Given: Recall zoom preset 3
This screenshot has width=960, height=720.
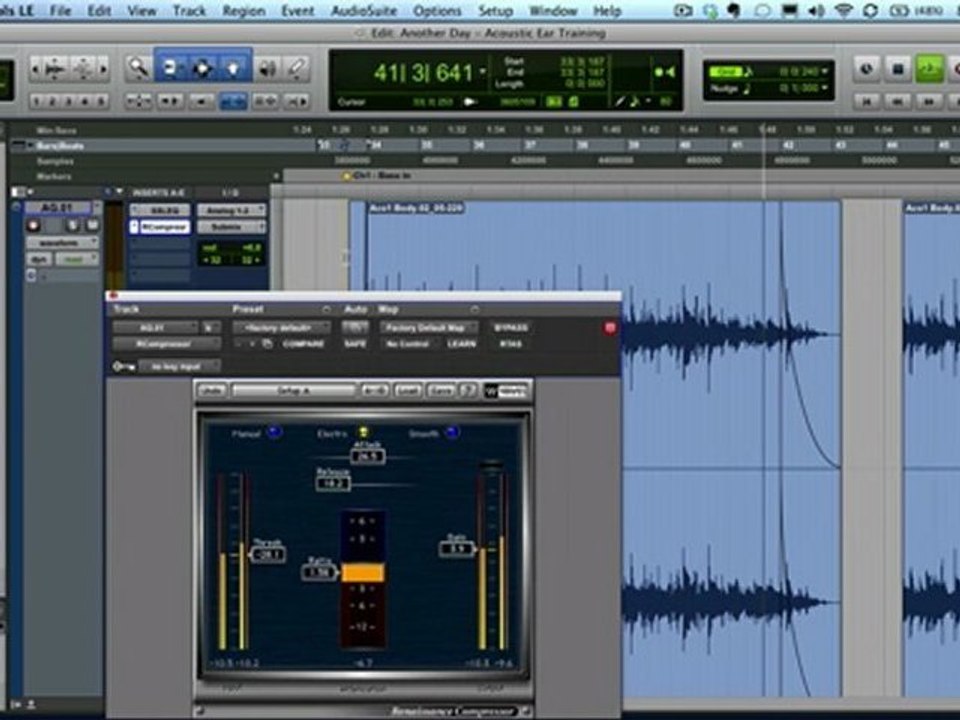Looking at the screenshot, I should pos(69,102).
